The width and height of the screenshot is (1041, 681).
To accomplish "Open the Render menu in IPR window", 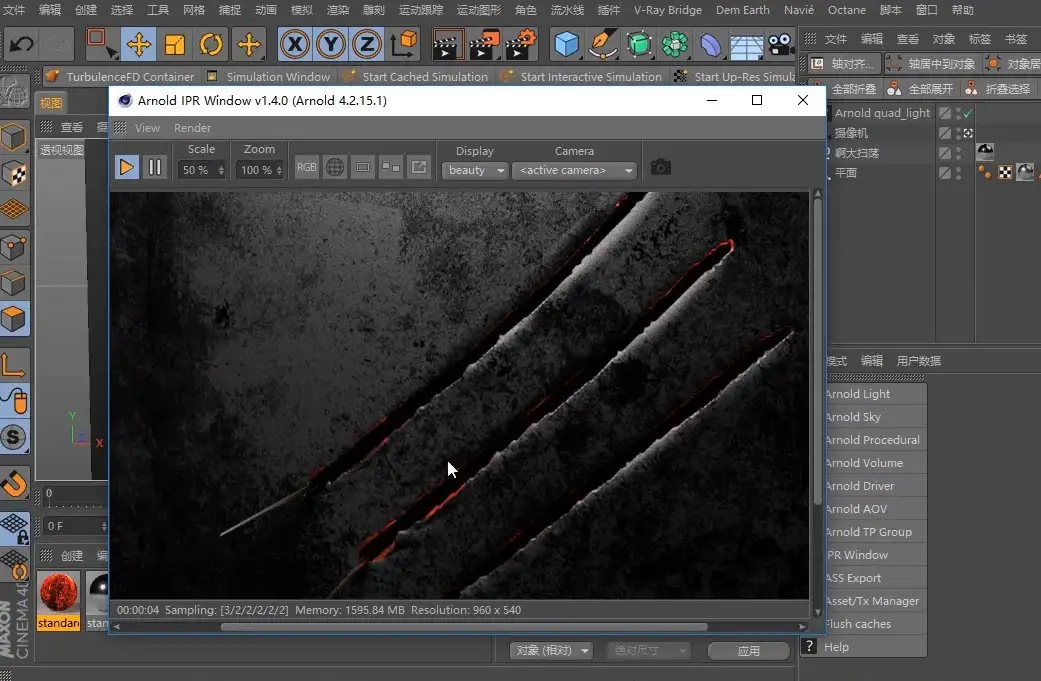I will point(193,128).
